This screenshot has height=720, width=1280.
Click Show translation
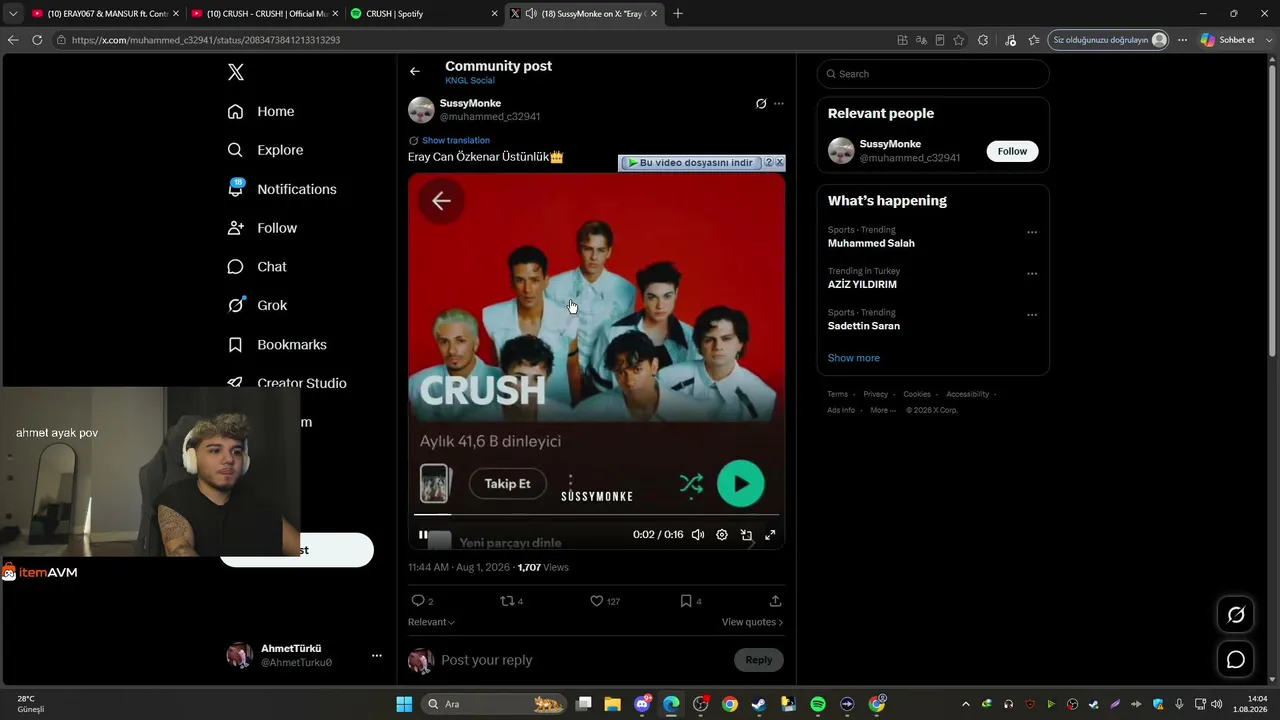(x=456, y=141)
